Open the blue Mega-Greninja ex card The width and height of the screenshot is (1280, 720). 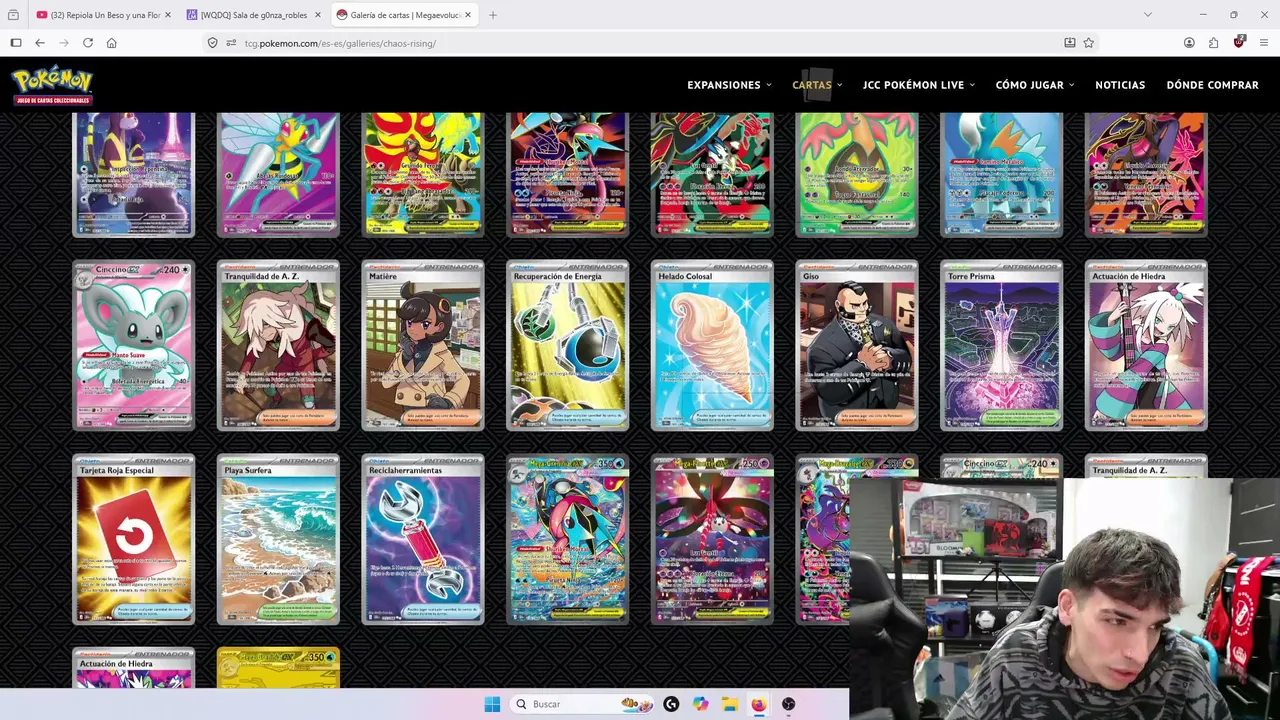568,540
